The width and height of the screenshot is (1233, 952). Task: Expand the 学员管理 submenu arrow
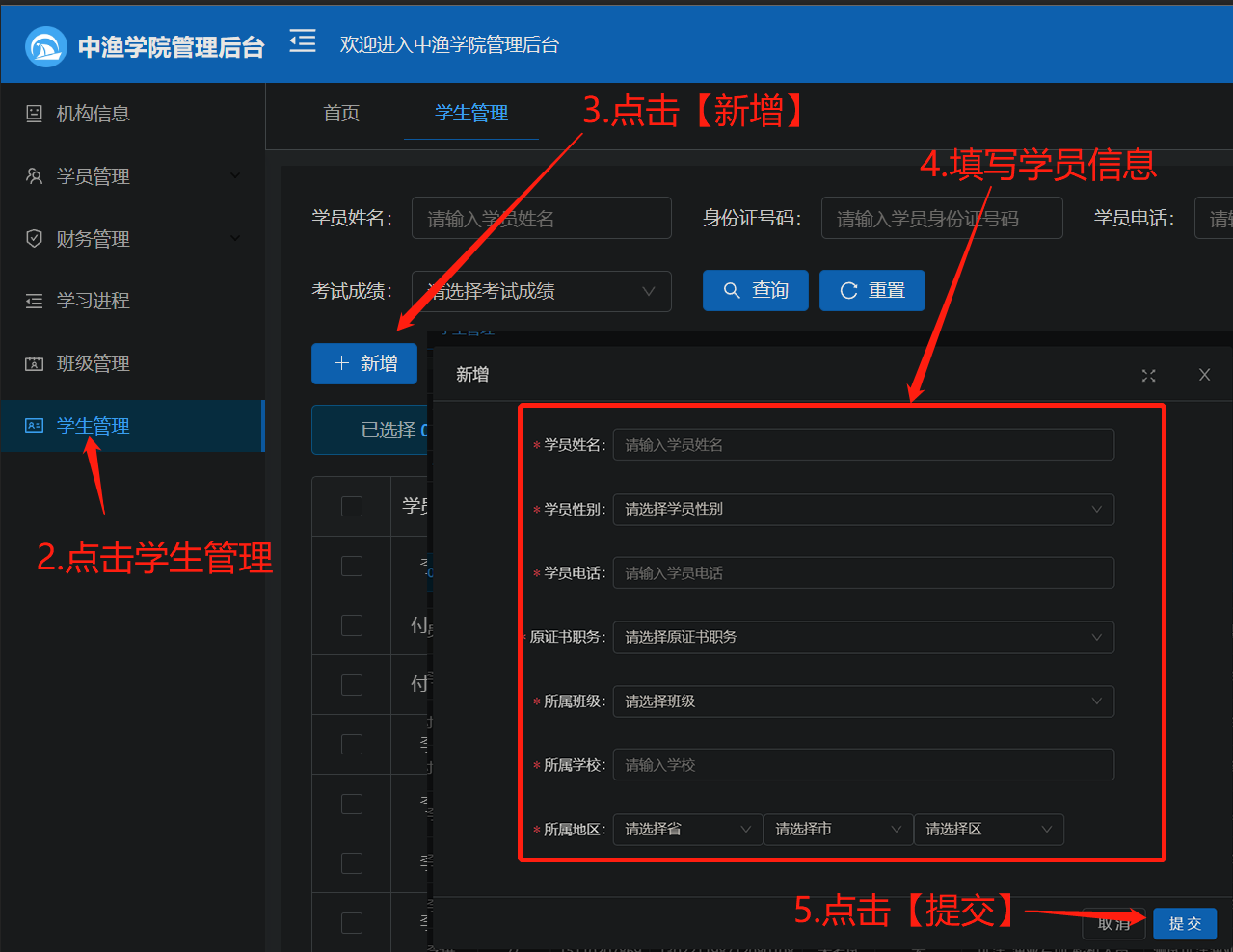236,175
